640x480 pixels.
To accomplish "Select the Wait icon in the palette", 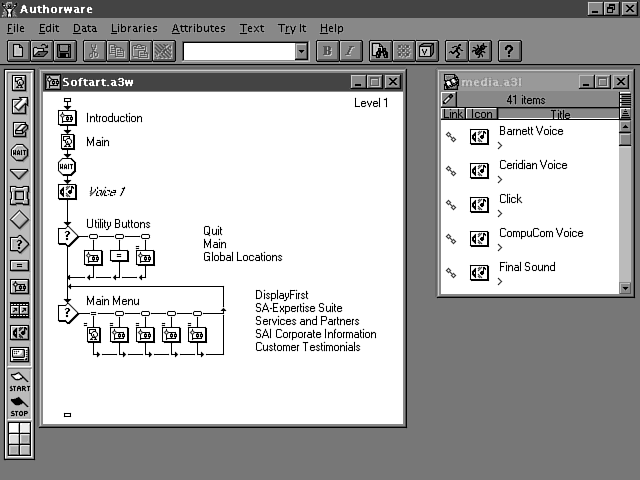I will tap(19, 152).
